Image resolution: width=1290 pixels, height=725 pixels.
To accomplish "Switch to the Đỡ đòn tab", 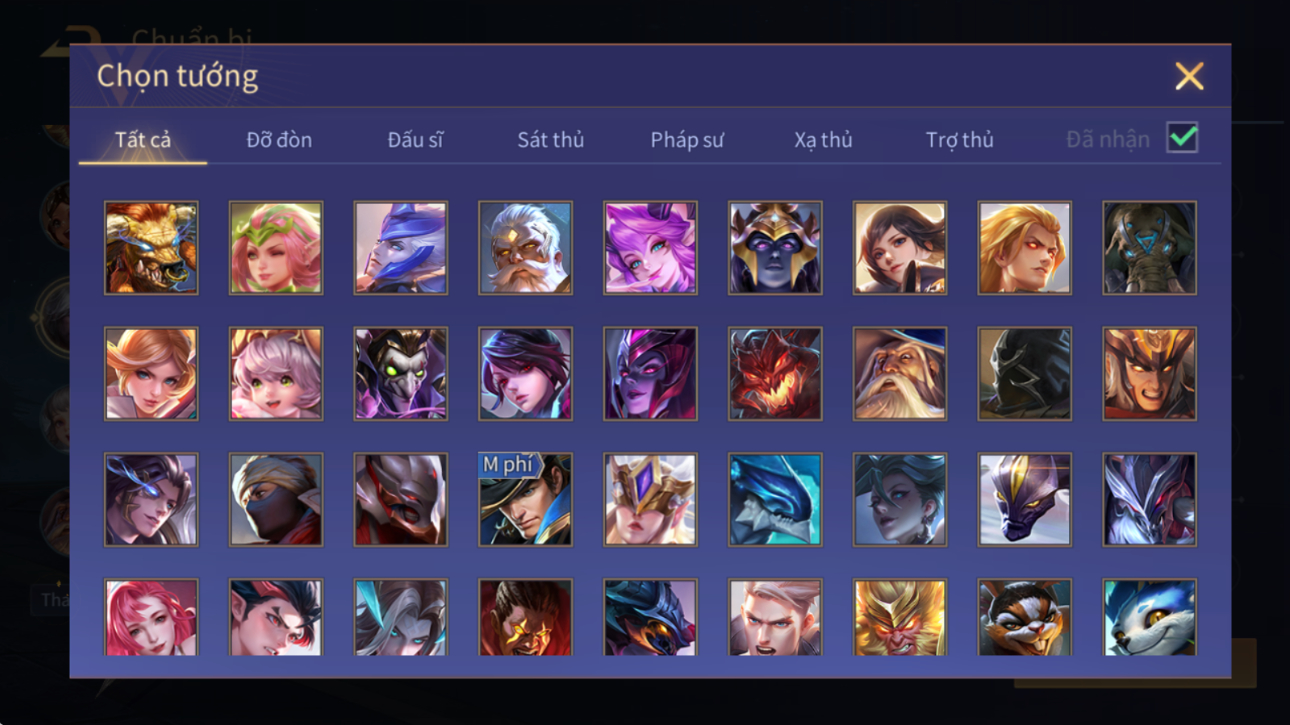I will point(279,140).
